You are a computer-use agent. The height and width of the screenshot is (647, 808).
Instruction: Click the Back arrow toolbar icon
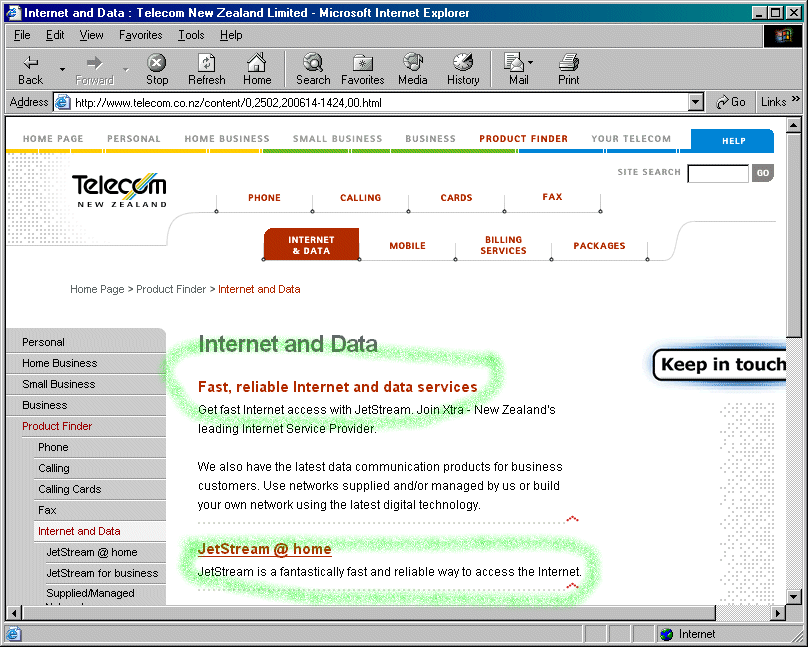pos(30,63)
